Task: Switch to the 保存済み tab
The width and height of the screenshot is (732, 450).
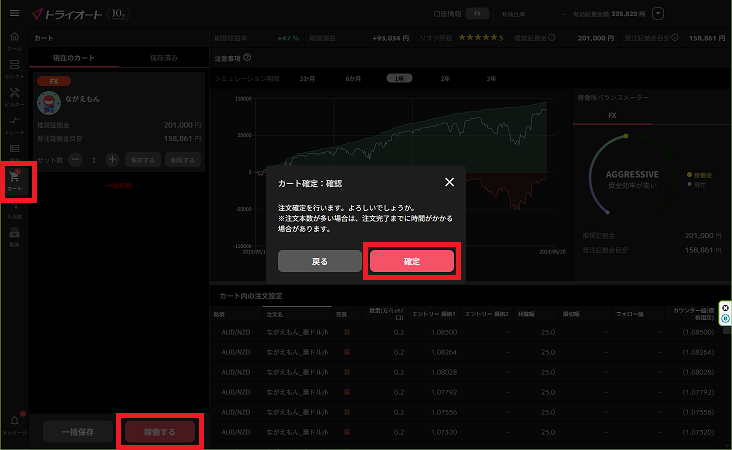Action: [163, 58]
